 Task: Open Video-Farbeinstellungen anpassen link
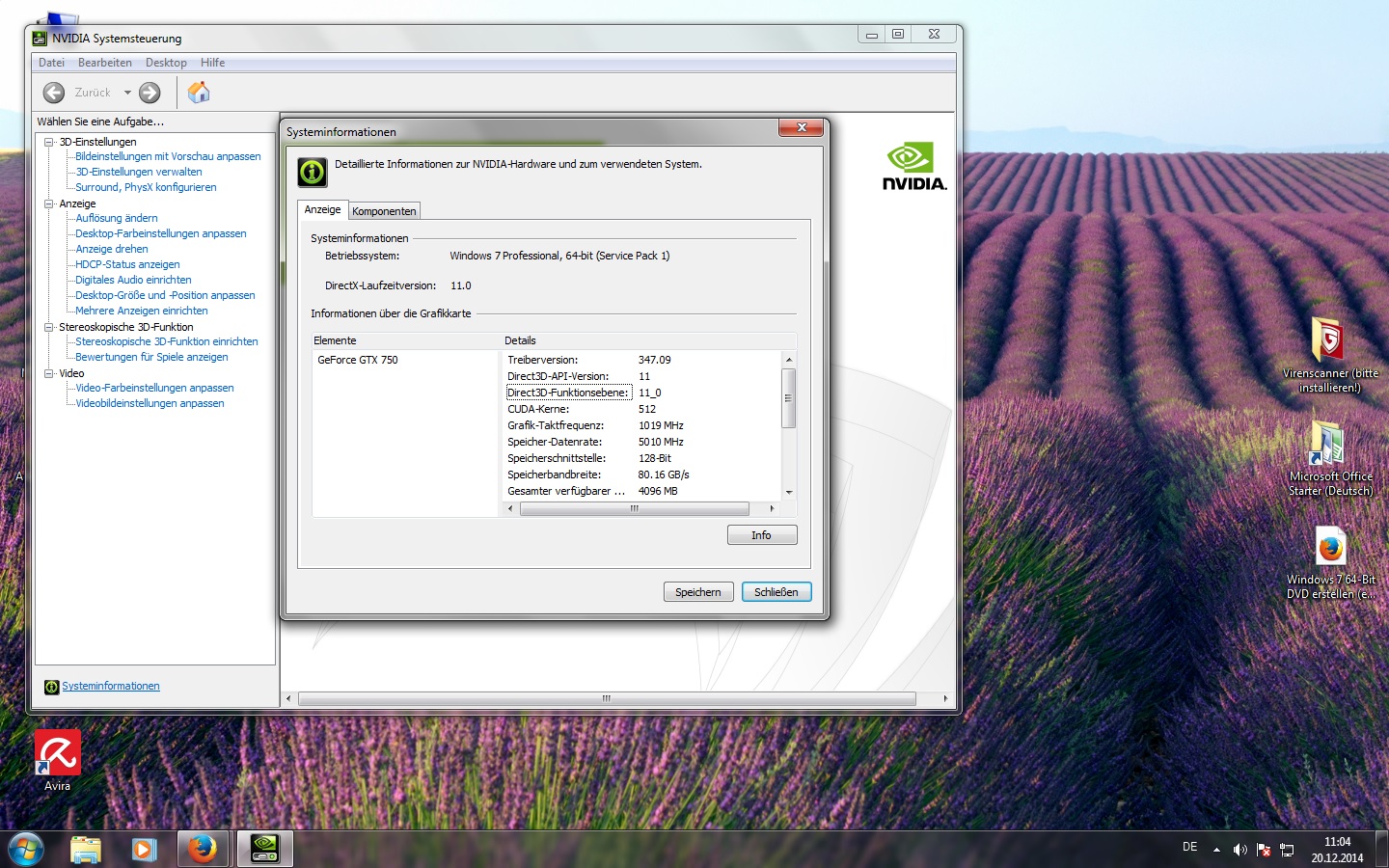pos(154,388)
